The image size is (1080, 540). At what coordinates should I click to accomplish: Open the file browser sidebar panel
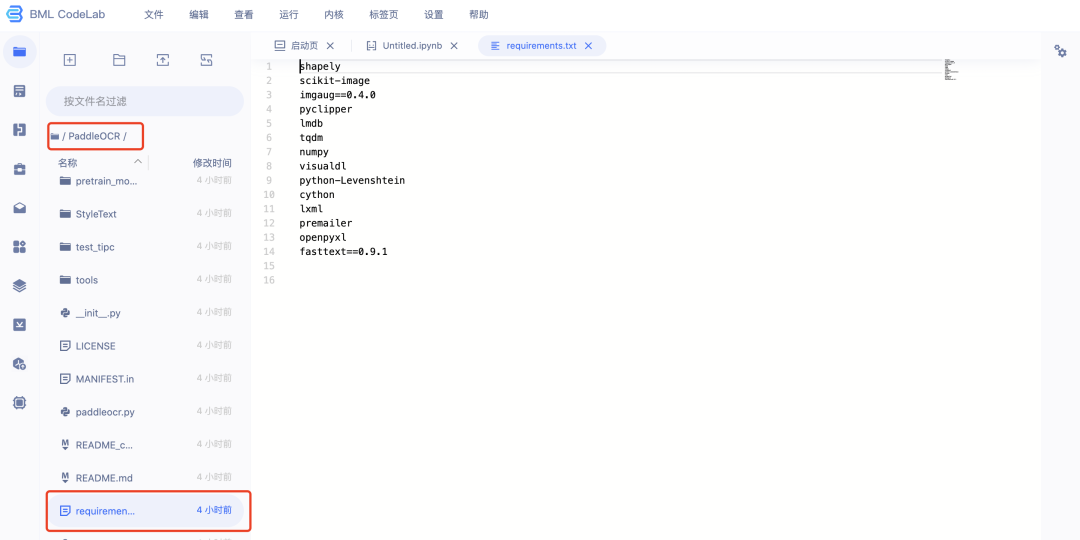(x=19, y=52)
